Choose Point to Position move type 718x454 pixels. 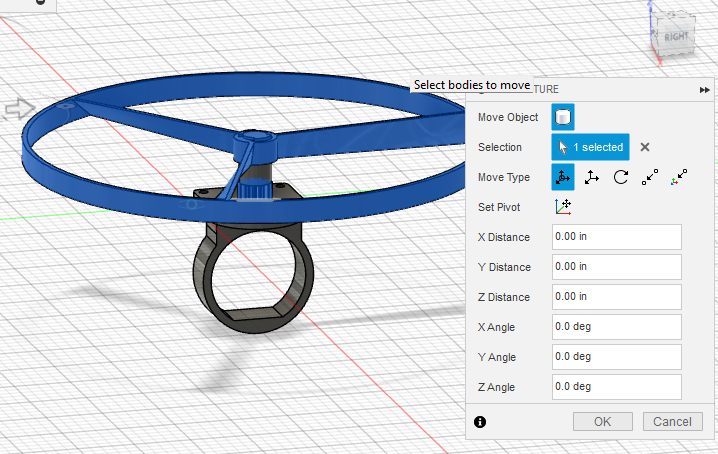(x=679, y=177)
